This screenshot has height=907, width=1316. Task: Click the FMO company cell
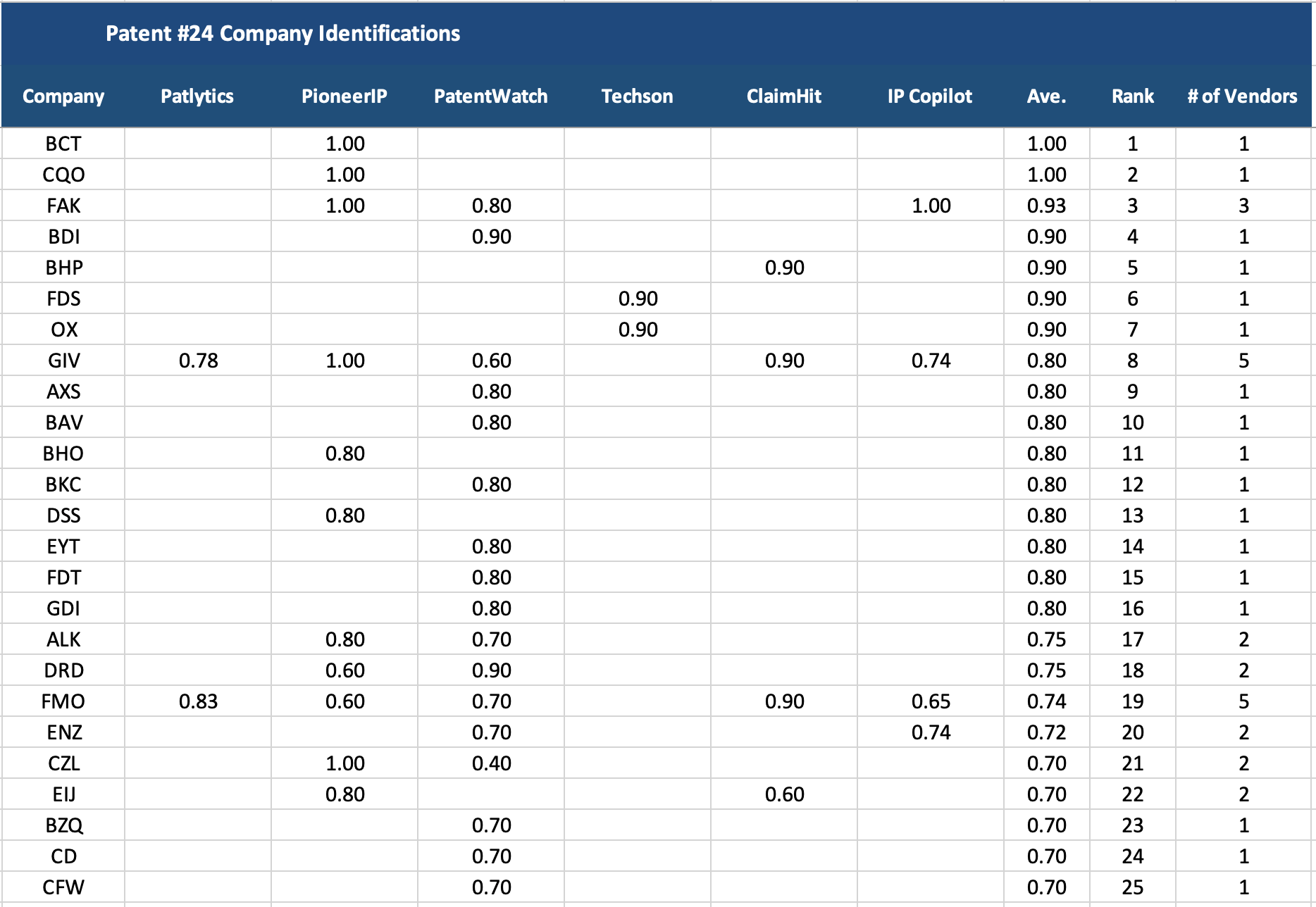(63, 701)
